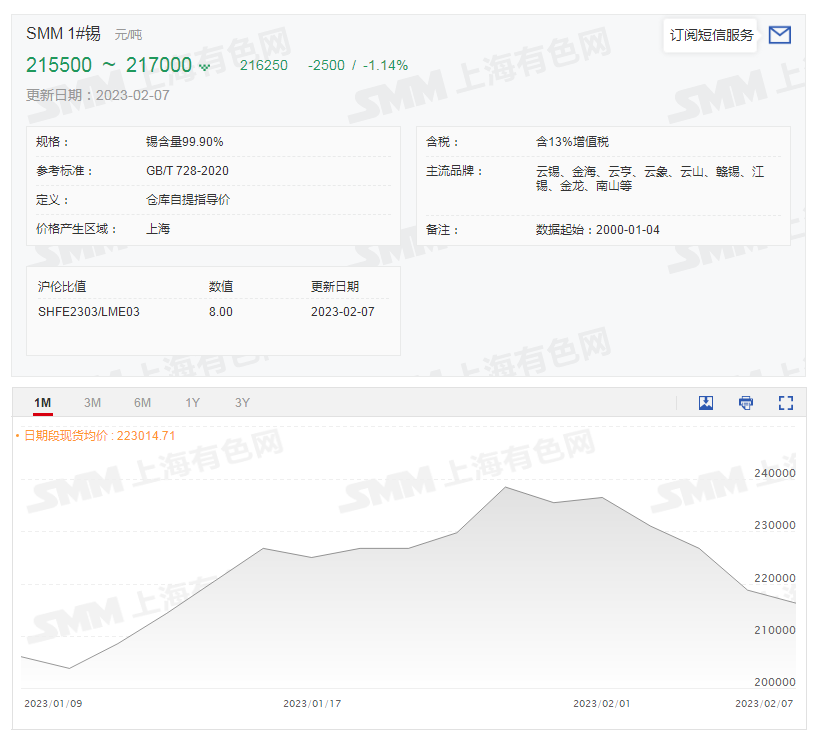Switch to the 3M time range
Screen dimensions: 817x745
click(92, 403)
